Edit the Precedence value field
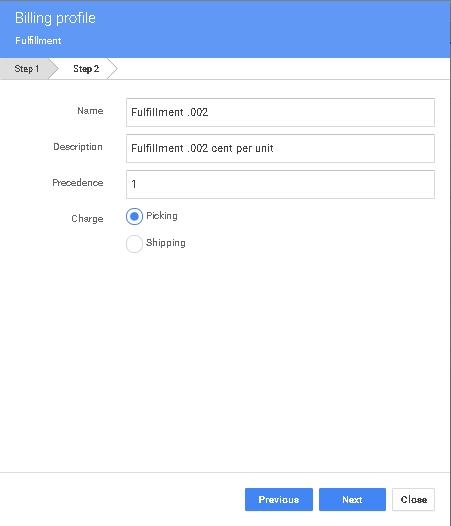The height and width of the screenshot is (526, 451). tap(280, 184)
